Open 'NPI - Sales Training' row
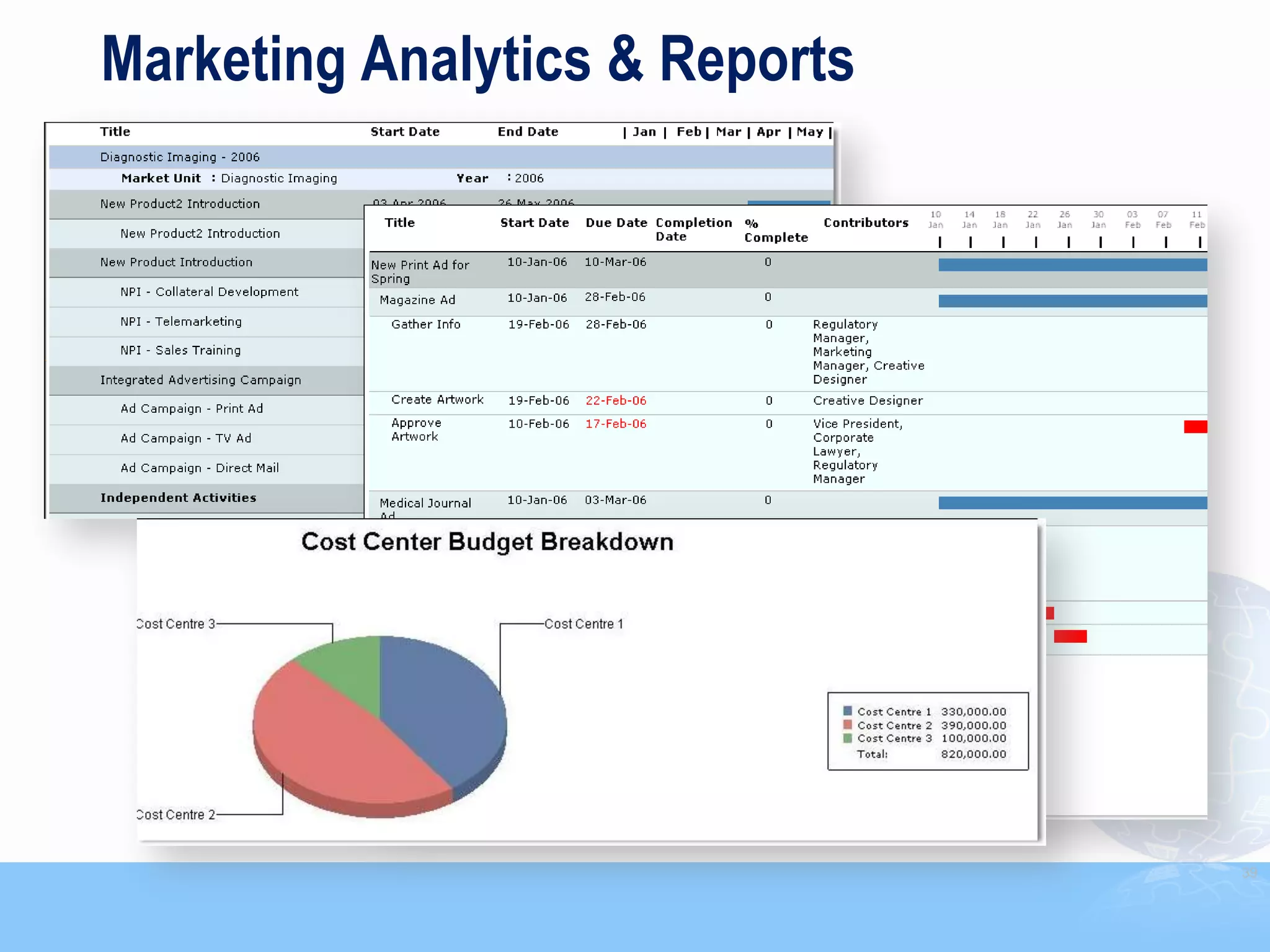Screen dimensions: 1270x952 [x=206, y=350]
